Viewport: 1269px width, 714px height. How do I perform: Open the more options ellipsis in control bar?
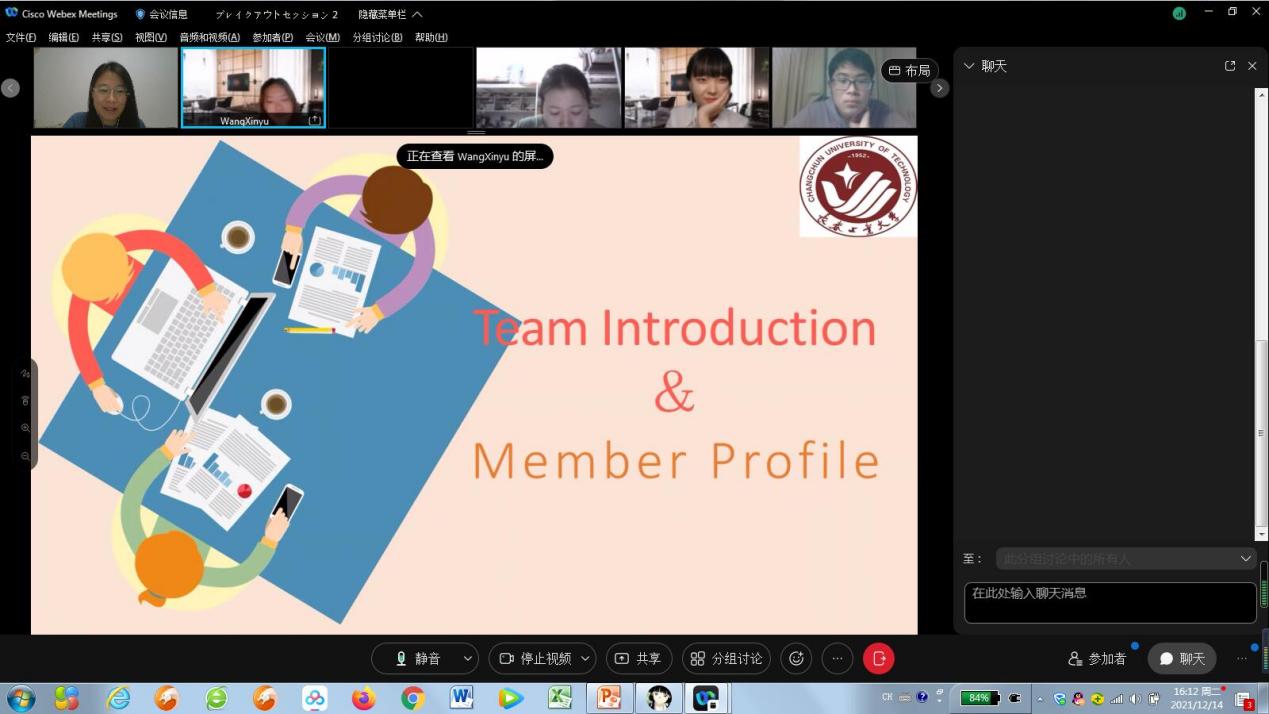837,658
